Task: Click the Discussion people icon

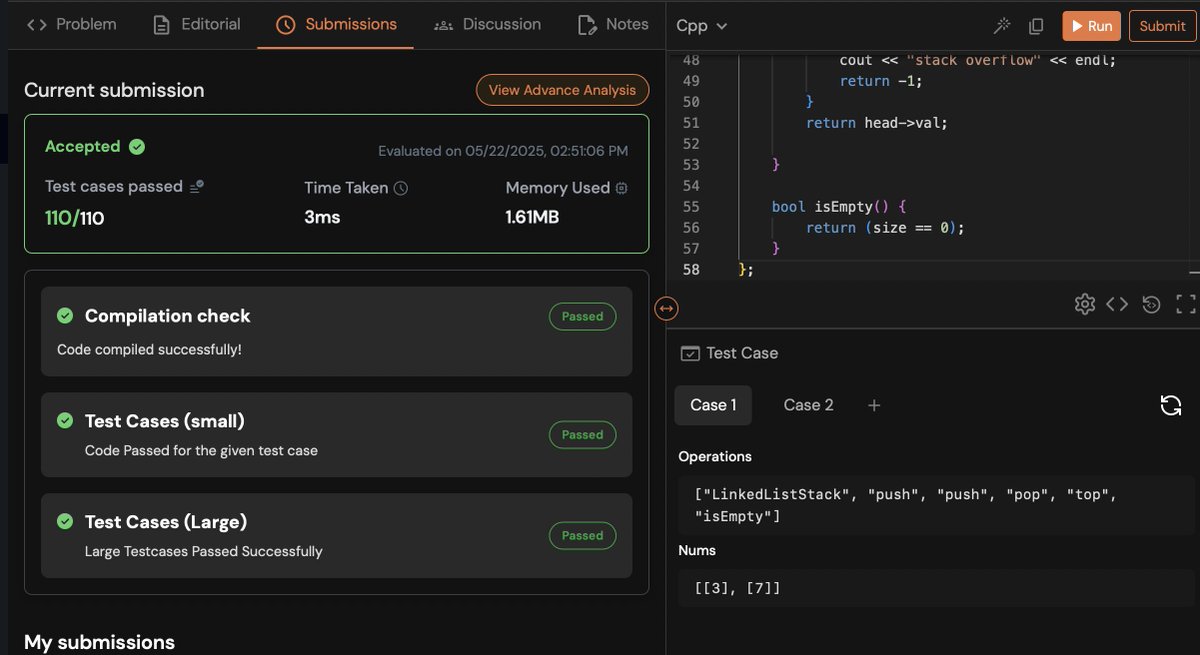Action: [443, 25]
